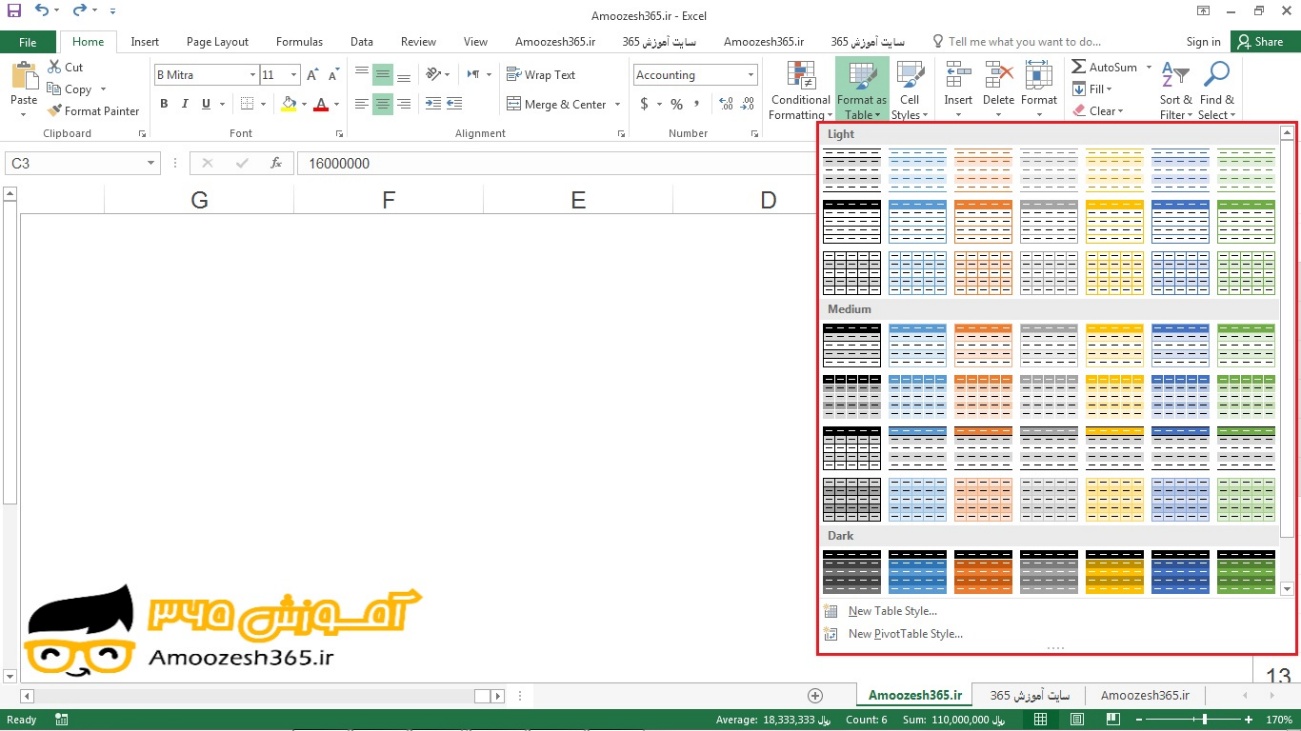1301x731 pixels.
Task: Switch to the Data tab
Action: 362,42
